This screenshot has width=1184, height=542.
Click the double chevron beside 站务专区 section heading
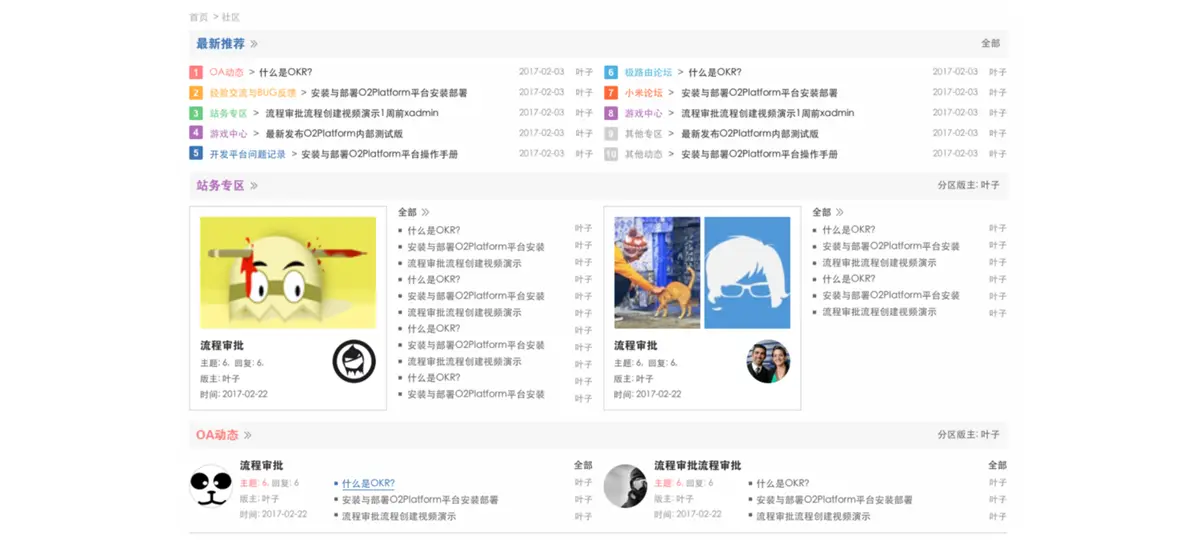point(254,186)
